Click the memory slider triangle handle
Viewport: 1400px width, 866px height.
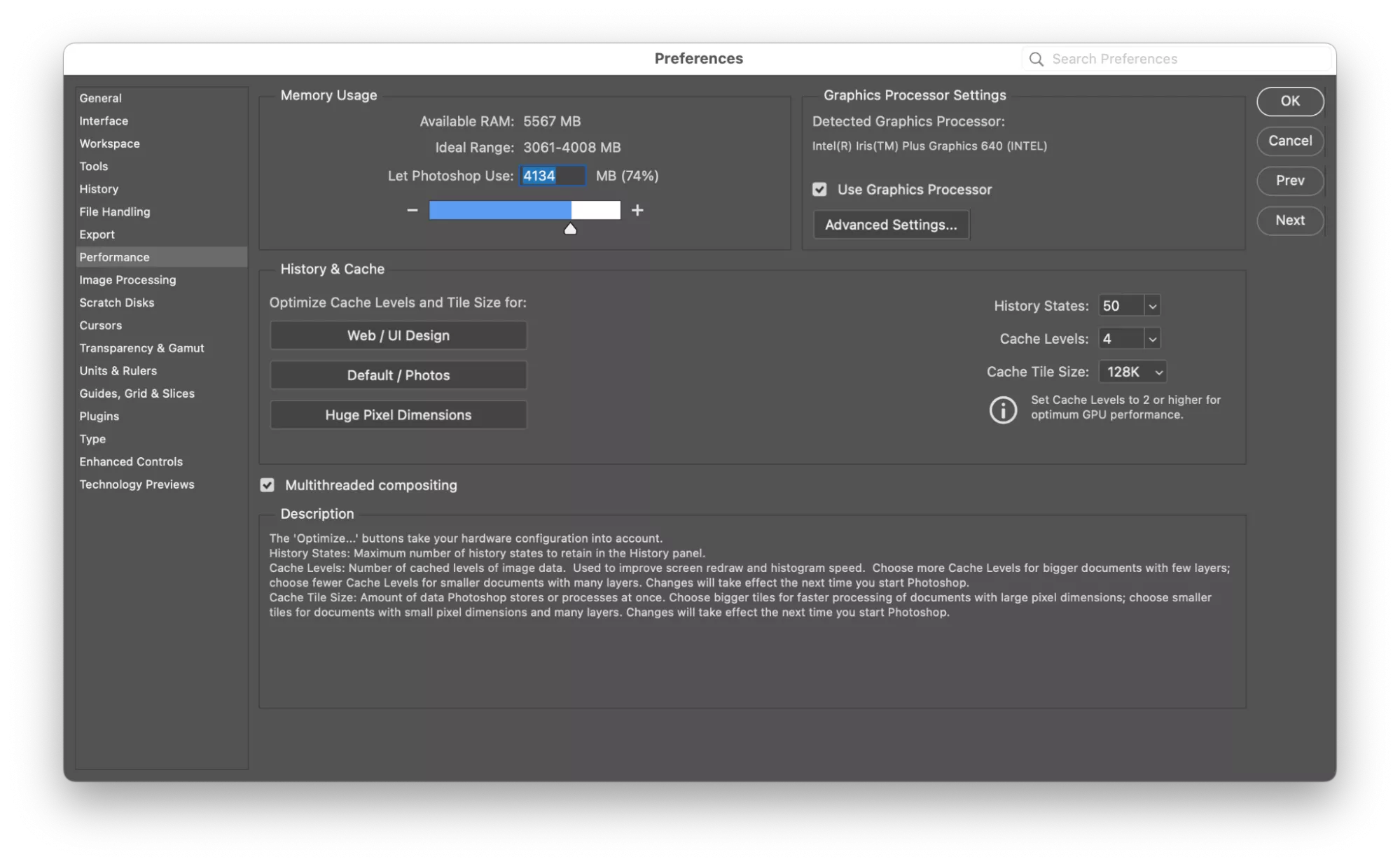point(570,229)
